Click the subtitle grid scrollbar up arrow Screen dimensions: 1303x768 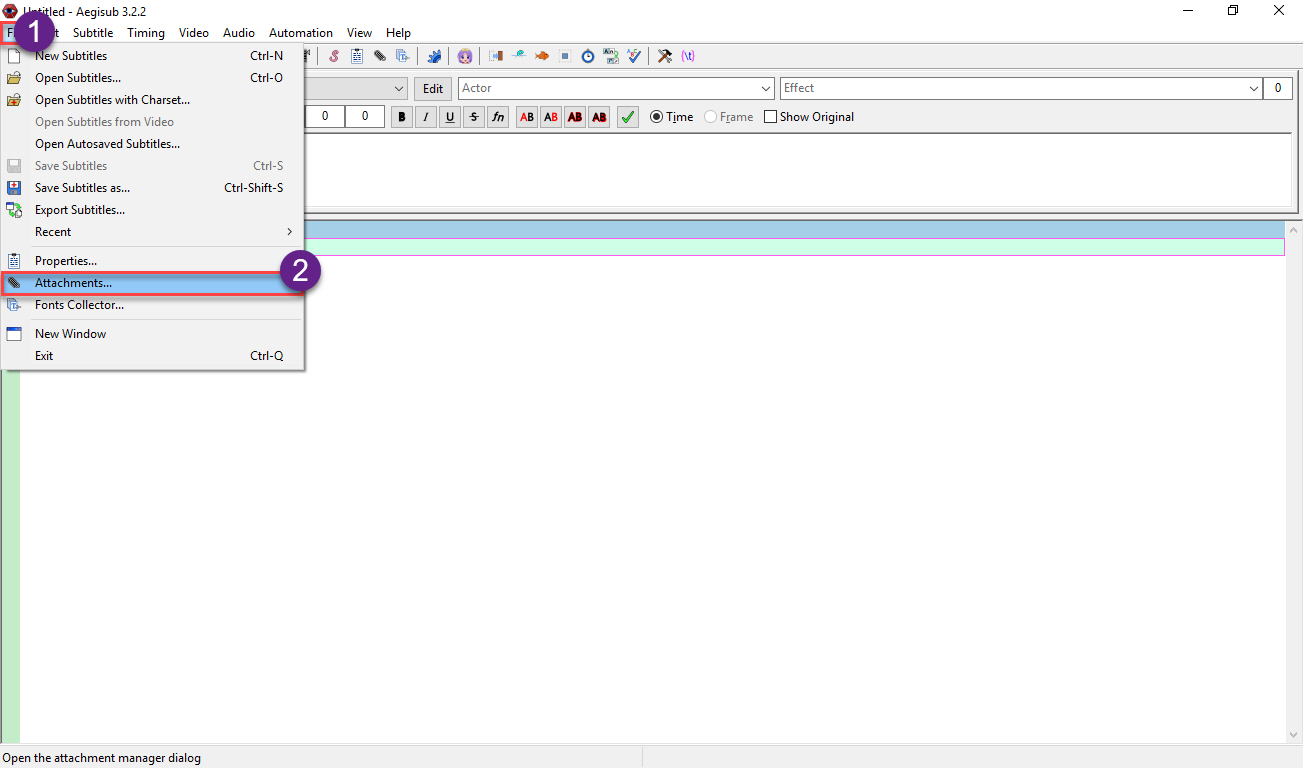tap(1294, 229)
